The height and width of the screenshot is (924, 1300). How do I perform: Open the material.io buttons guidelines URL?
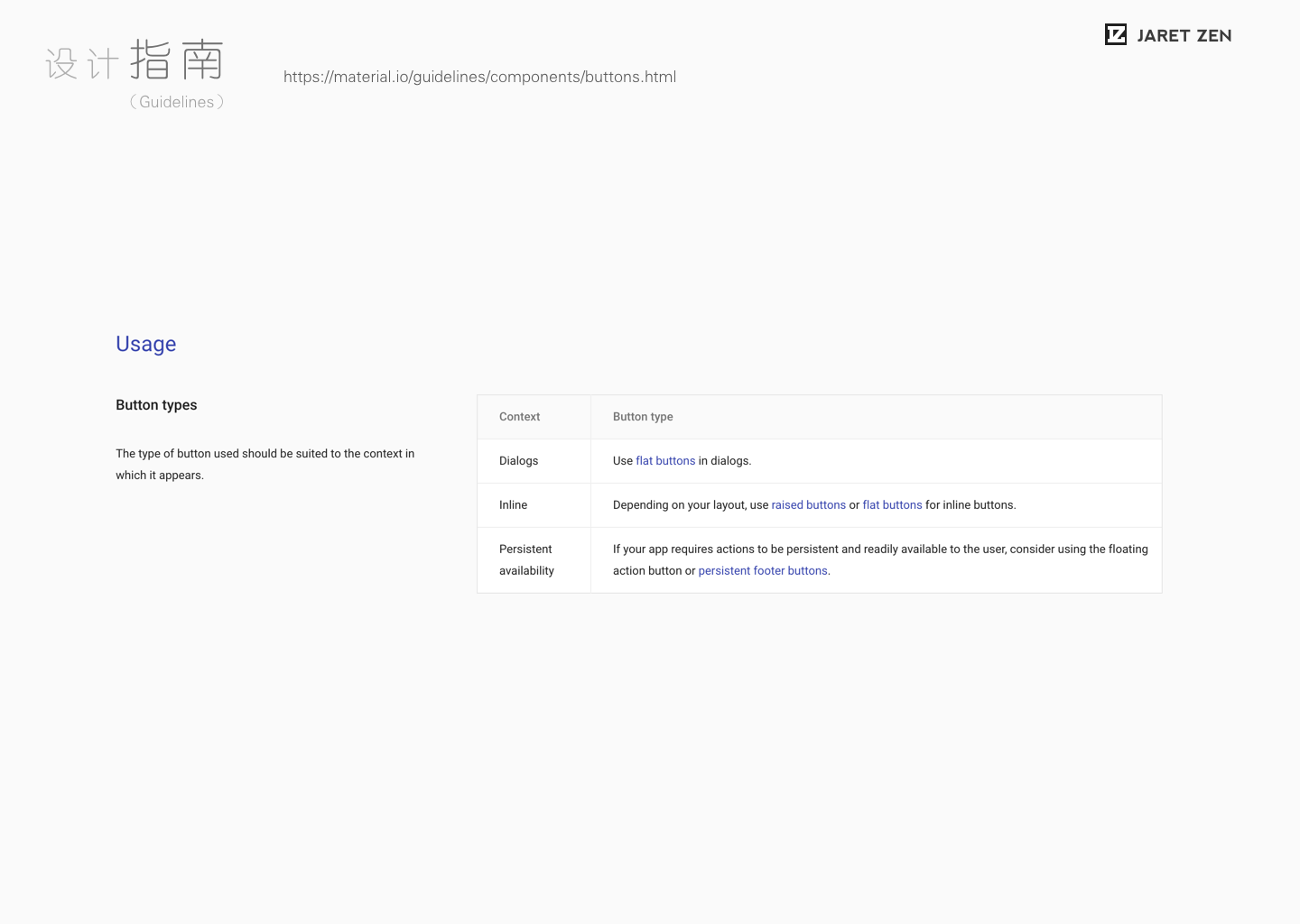click(479, 77)
